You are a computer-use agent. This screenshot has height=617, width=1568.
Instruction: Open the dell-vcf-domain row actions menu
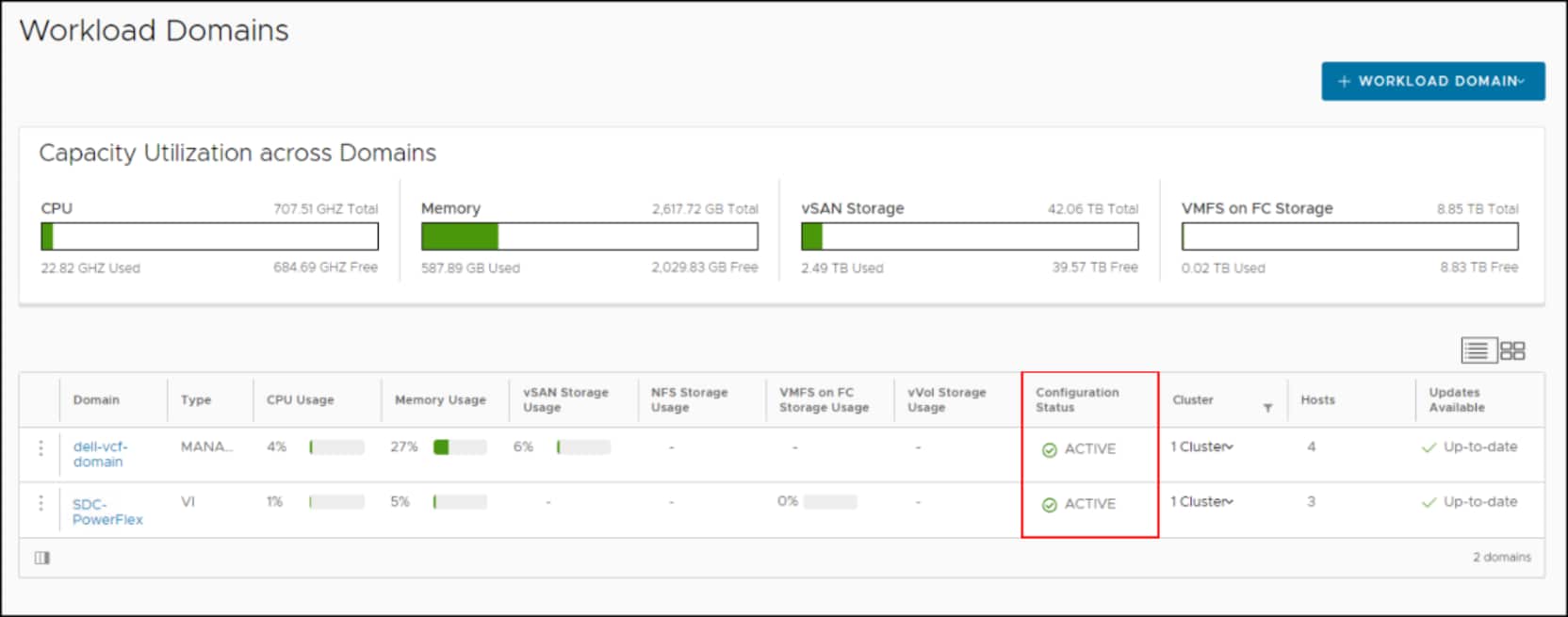(x=41, y=448)
